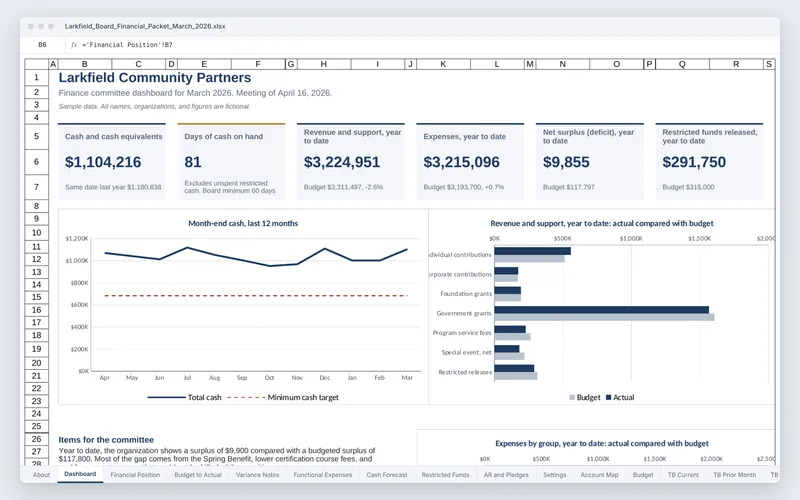Viewport: 800px width, 500px height.
Task: Click 'Month-end cash, last 12 months' chart title
Action: pyautogui.click(x=243, y=223)
